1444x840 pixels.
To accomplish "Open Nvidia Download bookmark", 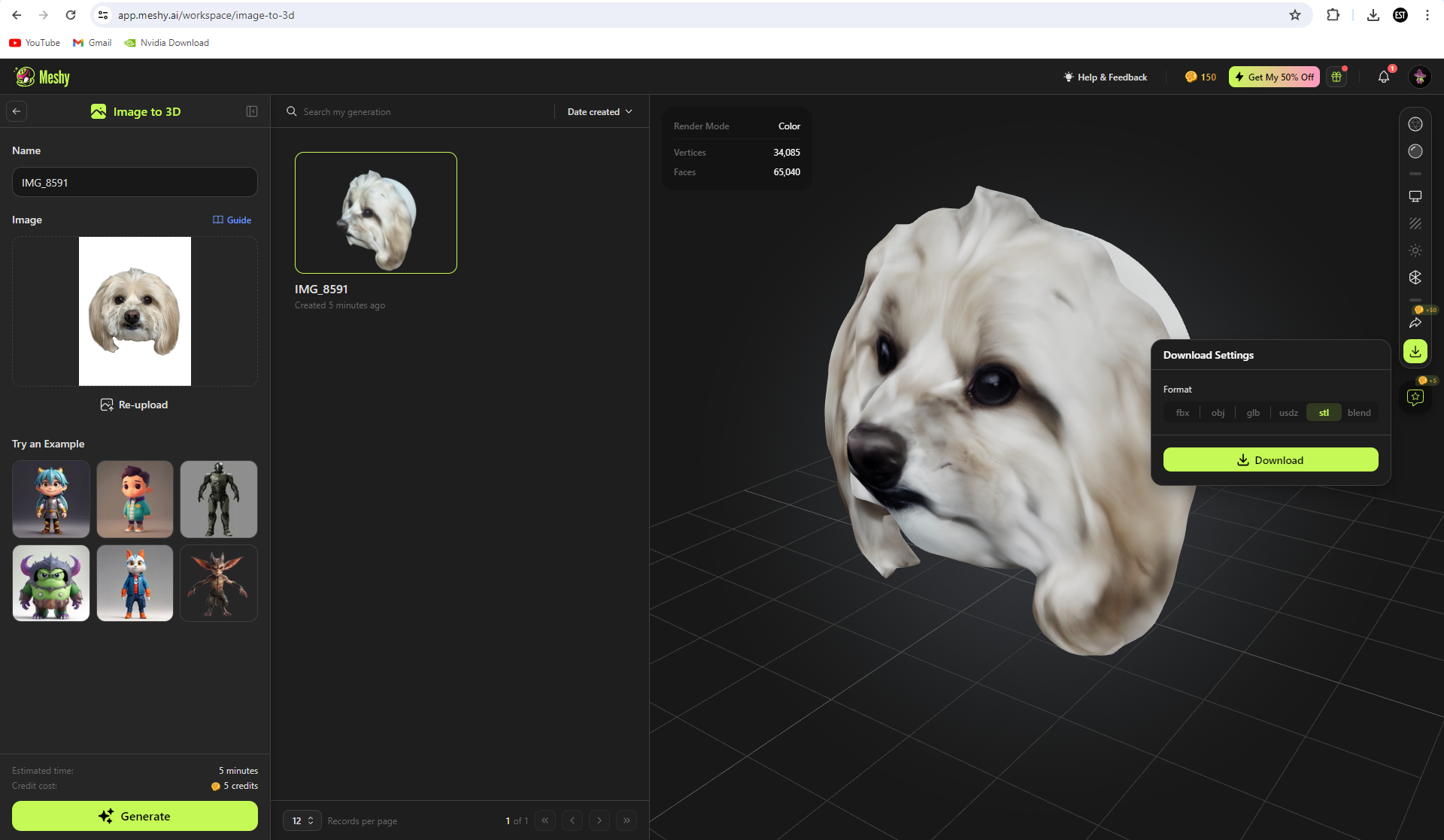I will click(x=166, y=43).
